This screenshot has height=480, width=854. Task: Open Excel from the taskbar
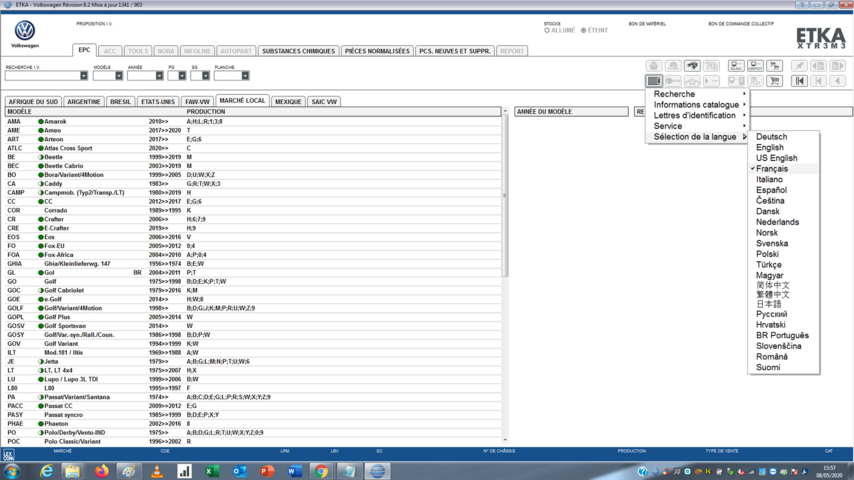click(212, 471)
